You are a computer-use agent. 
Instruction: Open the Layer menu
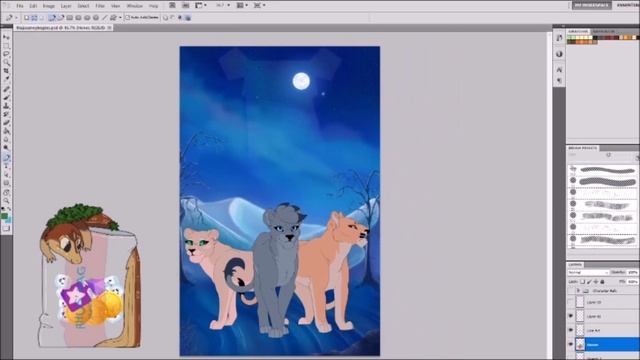tap(66, 6)
